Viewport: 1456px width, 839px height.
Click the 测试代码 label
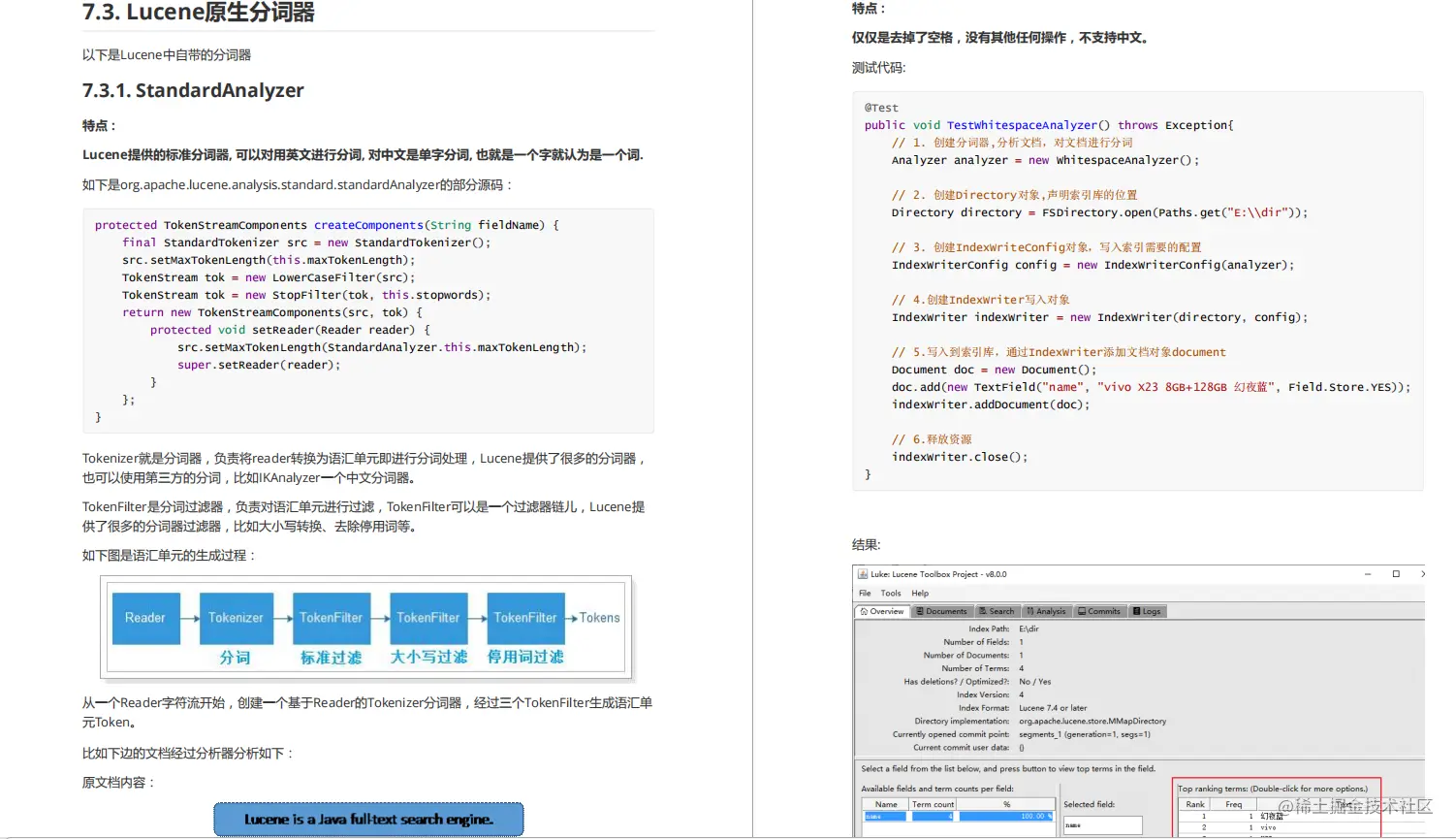(x=879, y=68)
